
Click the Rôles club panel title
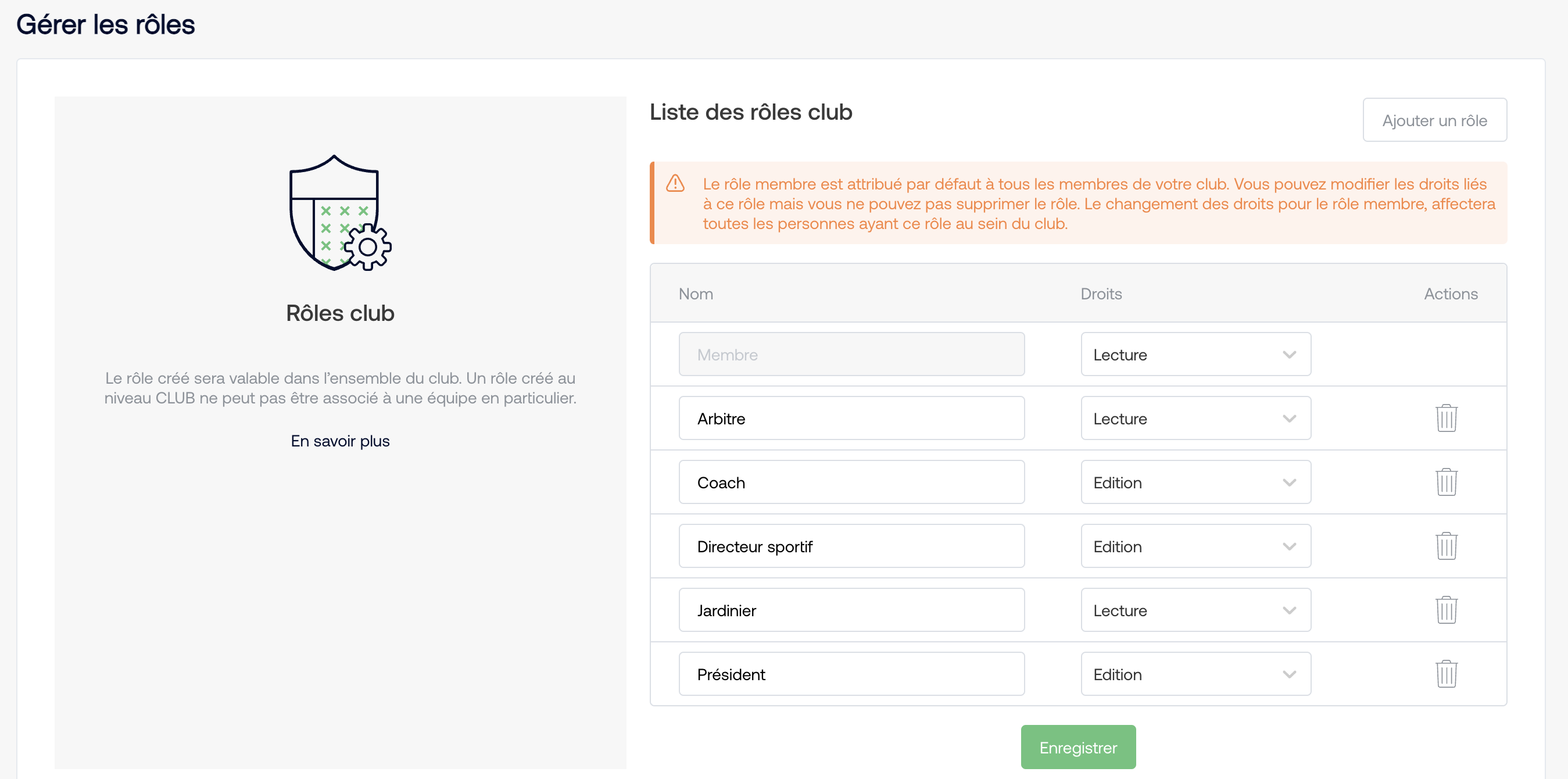[x=339, y=313]
